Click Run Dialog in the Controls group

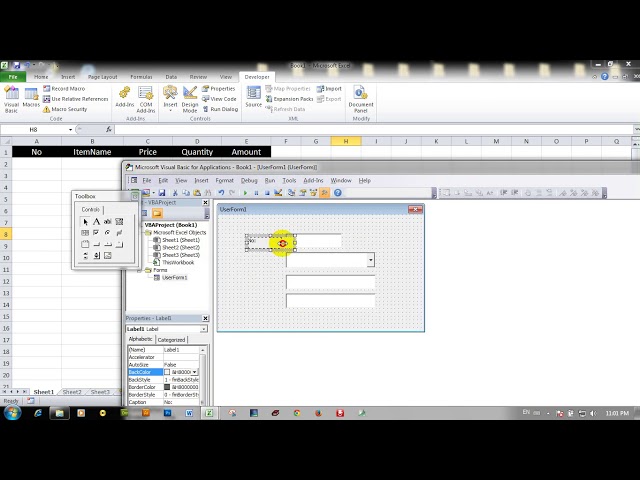tap(220, 109)
